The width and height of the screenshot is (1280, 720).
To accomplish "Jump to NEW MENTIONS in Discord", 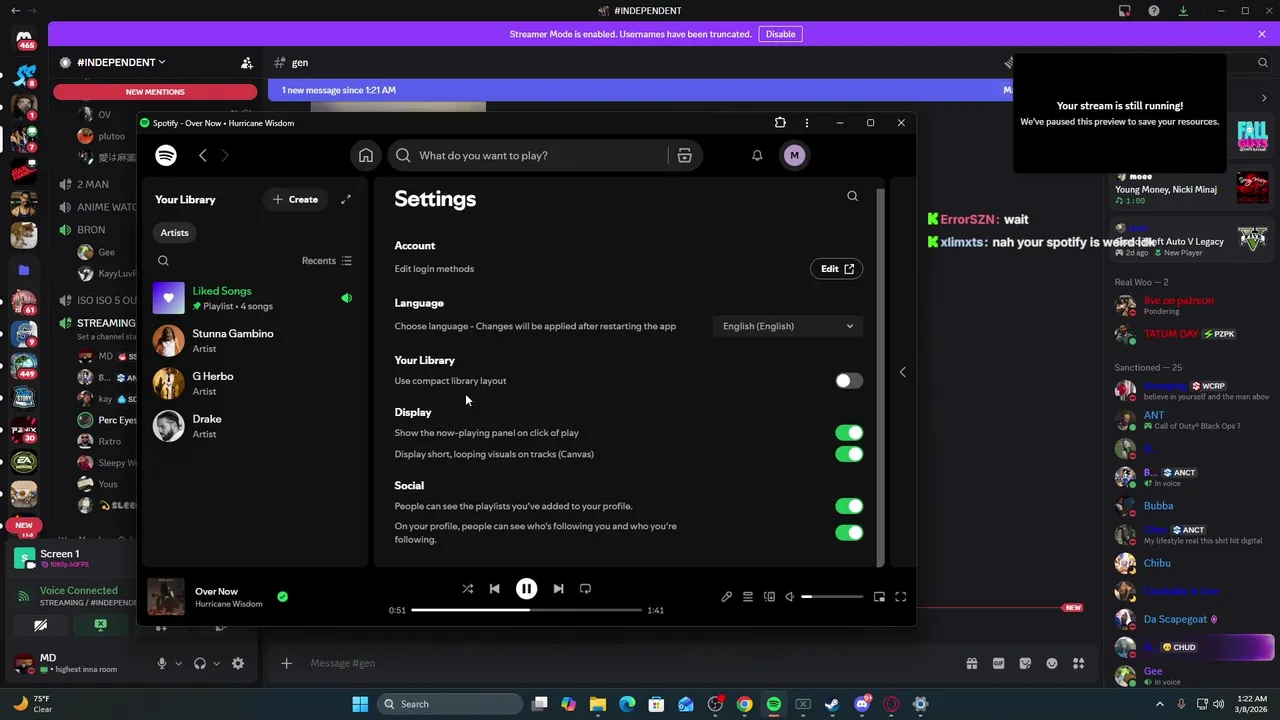I will pyautogui.click(x=155, y=92).
